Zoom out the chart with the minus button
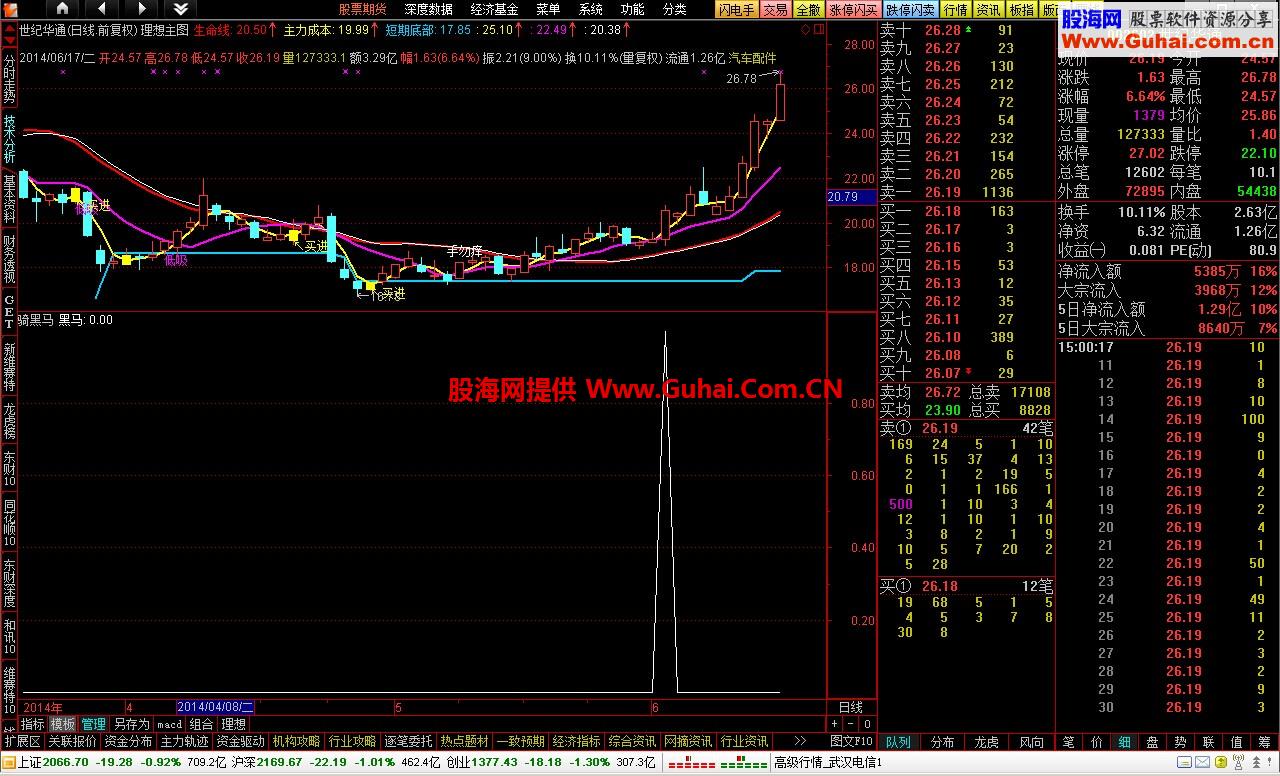 pos(851,724)
